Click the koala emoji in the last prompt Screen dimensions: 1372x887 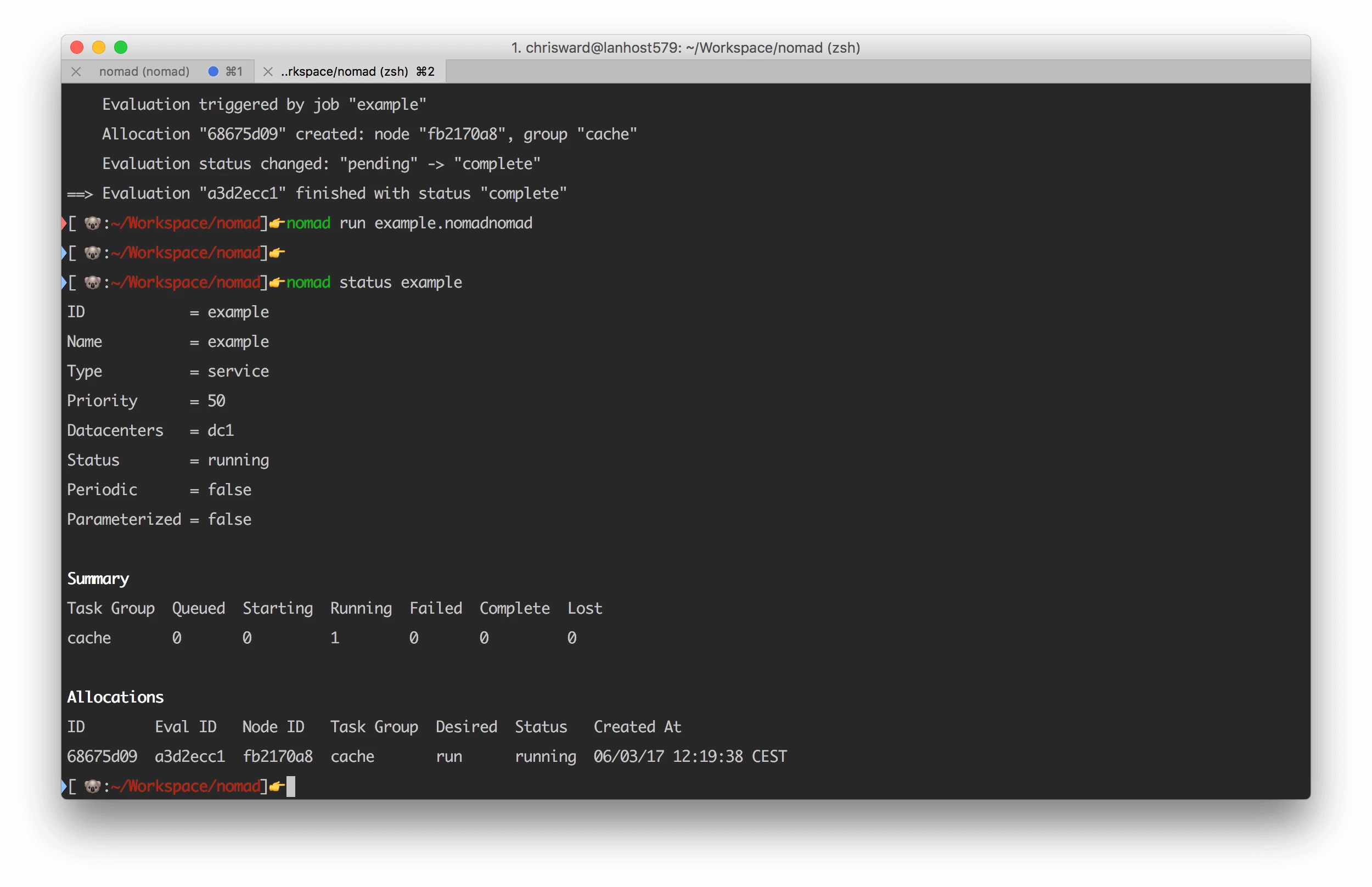92,786
